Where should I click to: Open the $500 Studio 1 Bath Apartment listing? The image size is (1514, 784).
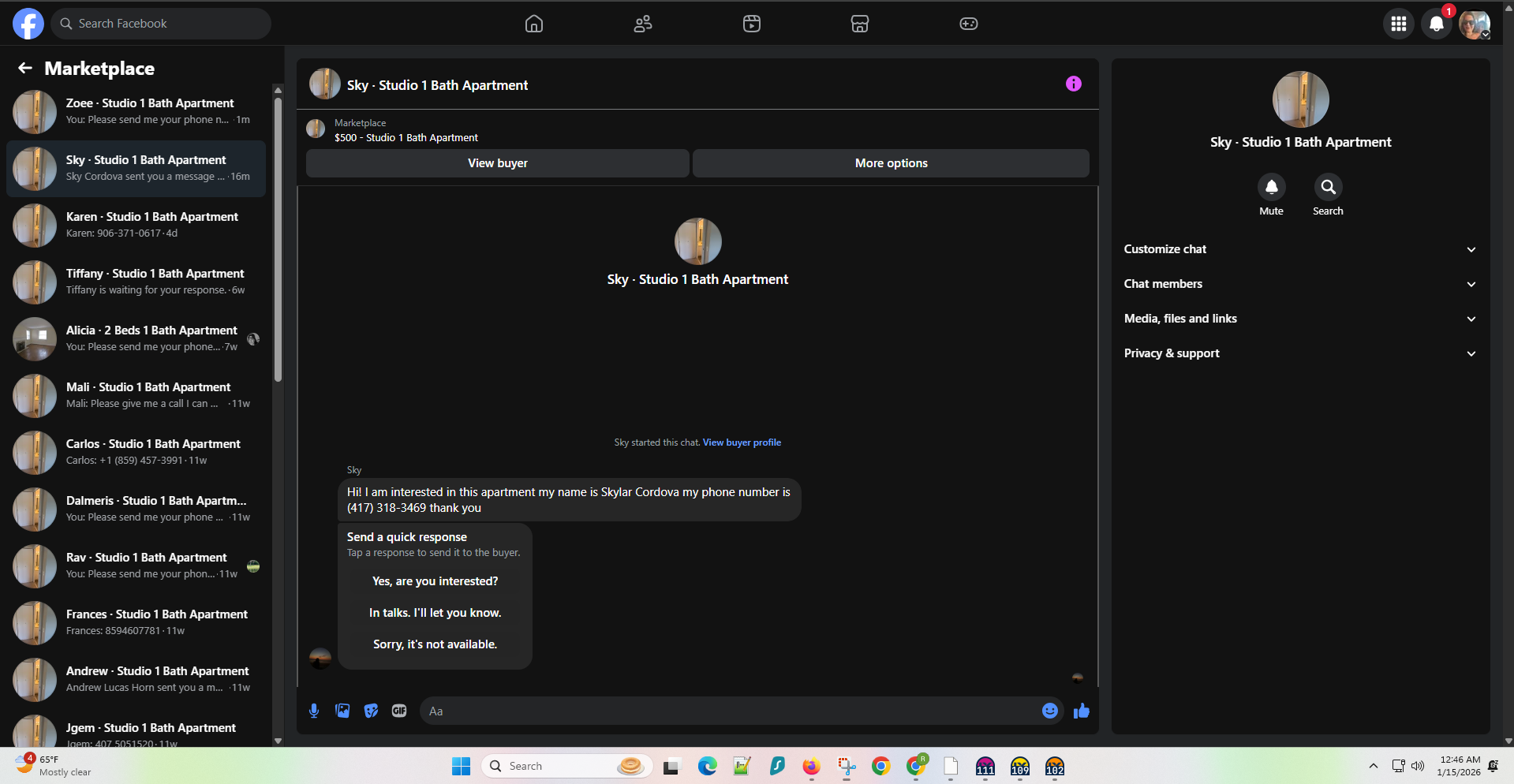pyautogui.click(x=406, y=137)
